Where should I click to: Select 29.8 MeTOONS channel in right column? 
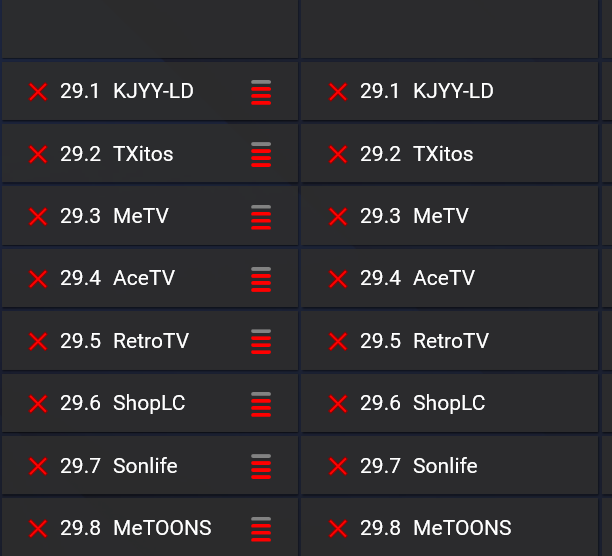(x=435, y=528)
